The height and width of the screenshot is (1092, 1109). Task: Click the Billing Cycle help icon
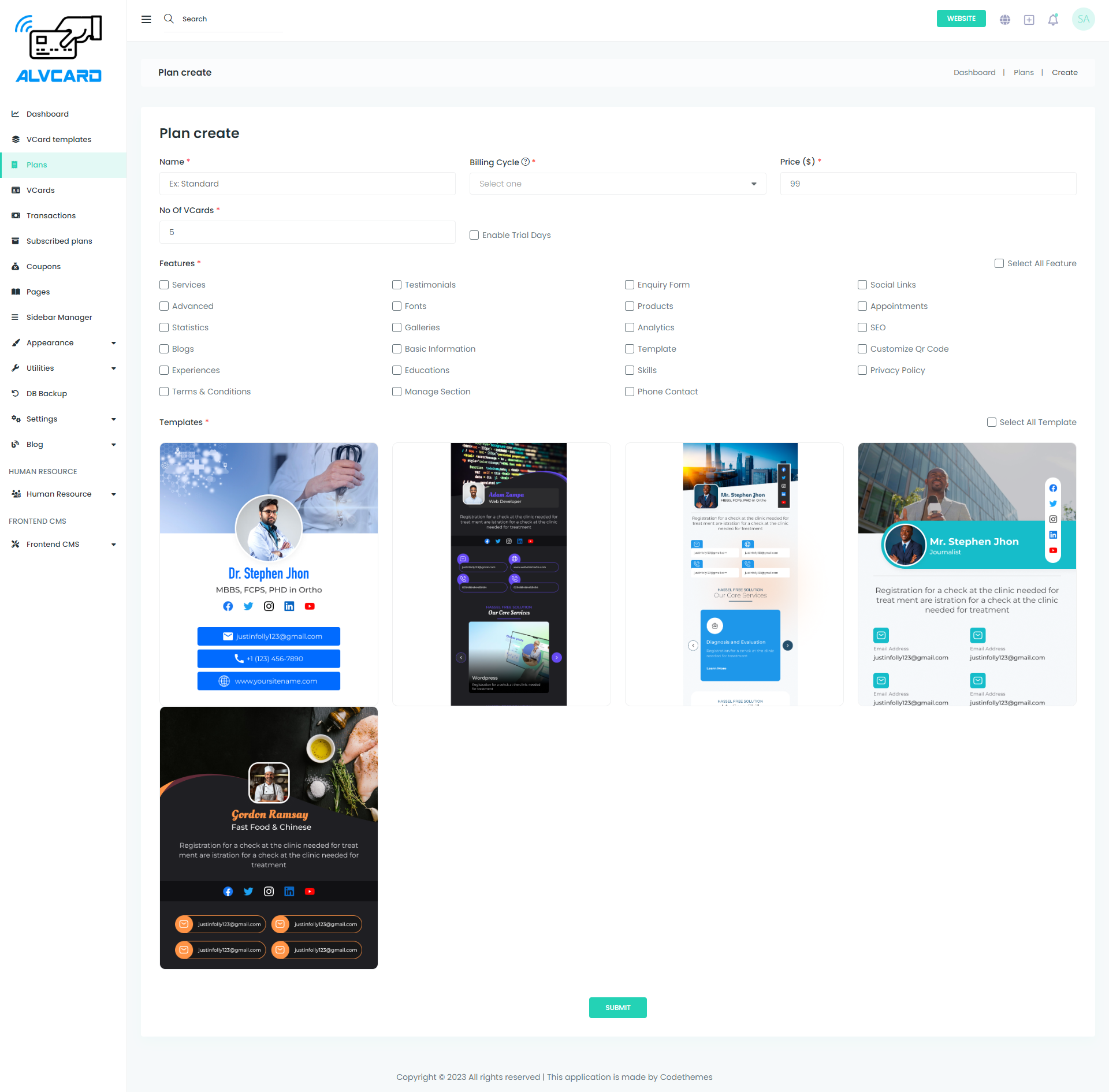(525, 162)
